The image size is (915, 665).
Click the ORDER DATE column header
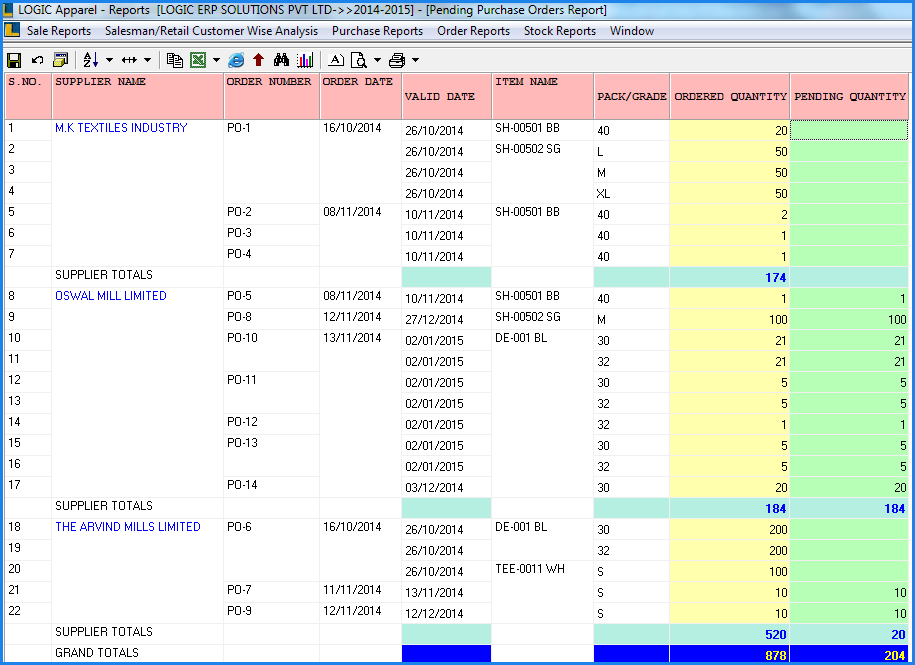[x=361, y=96]
